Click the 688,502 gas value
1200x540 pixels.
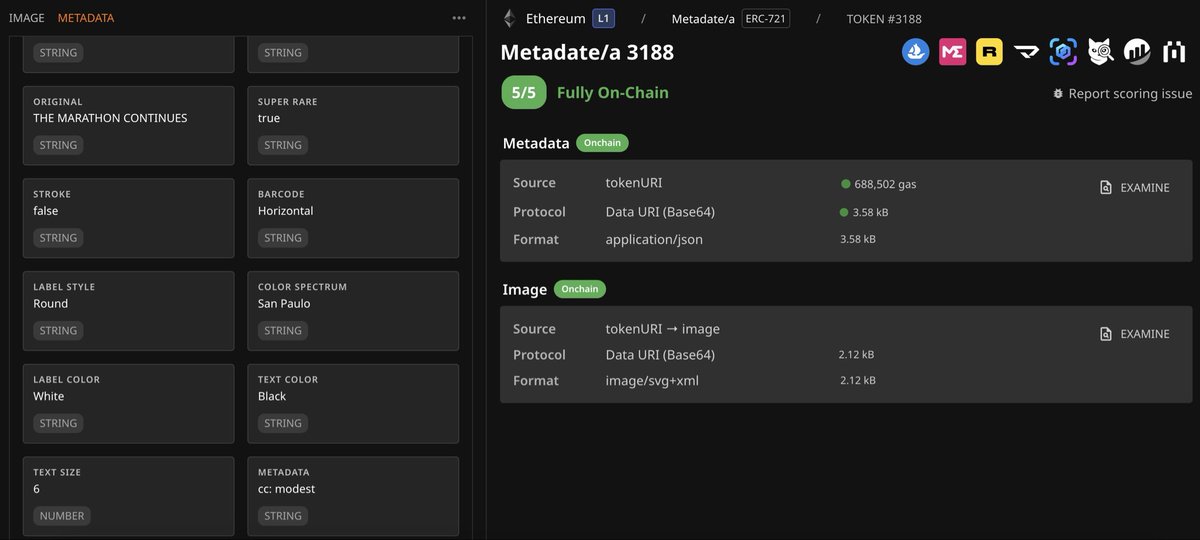click(885, 184)
